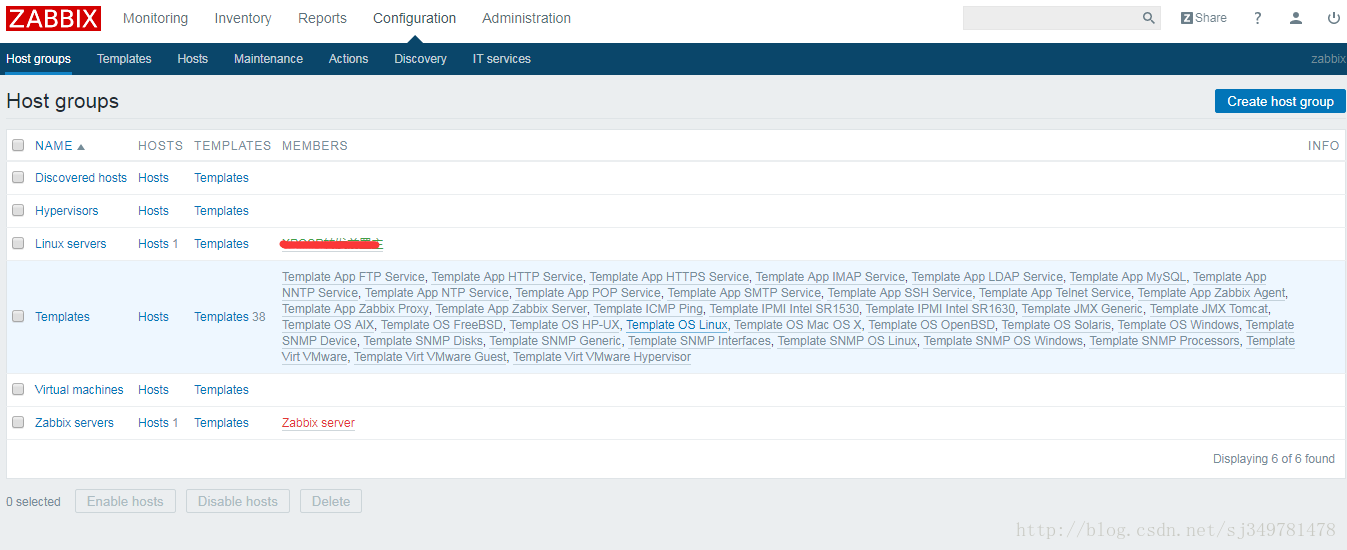Image resolution: width=1347 pixels, height=550 pixels.
Task: Click the Delete button
Action: pyautogui.click(x=331, y=501)
